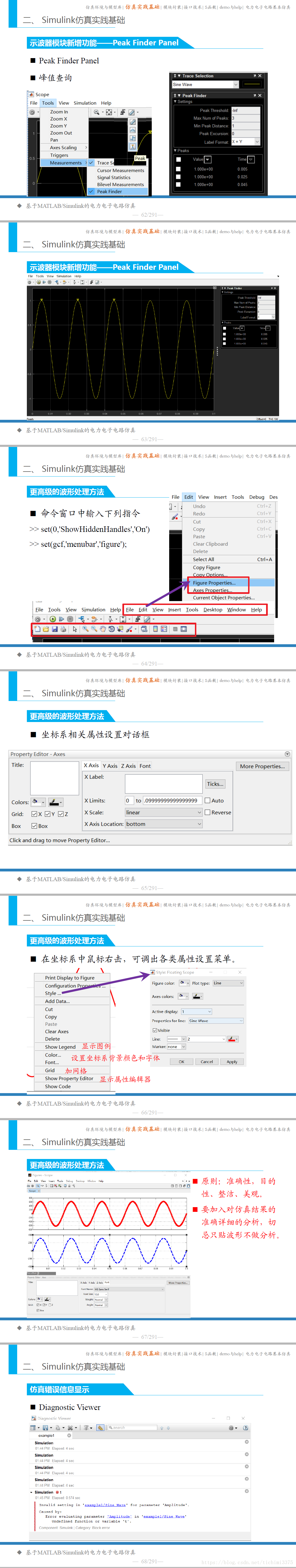Open the Time column dropdown in Peaks

click(x=251, y=159)
